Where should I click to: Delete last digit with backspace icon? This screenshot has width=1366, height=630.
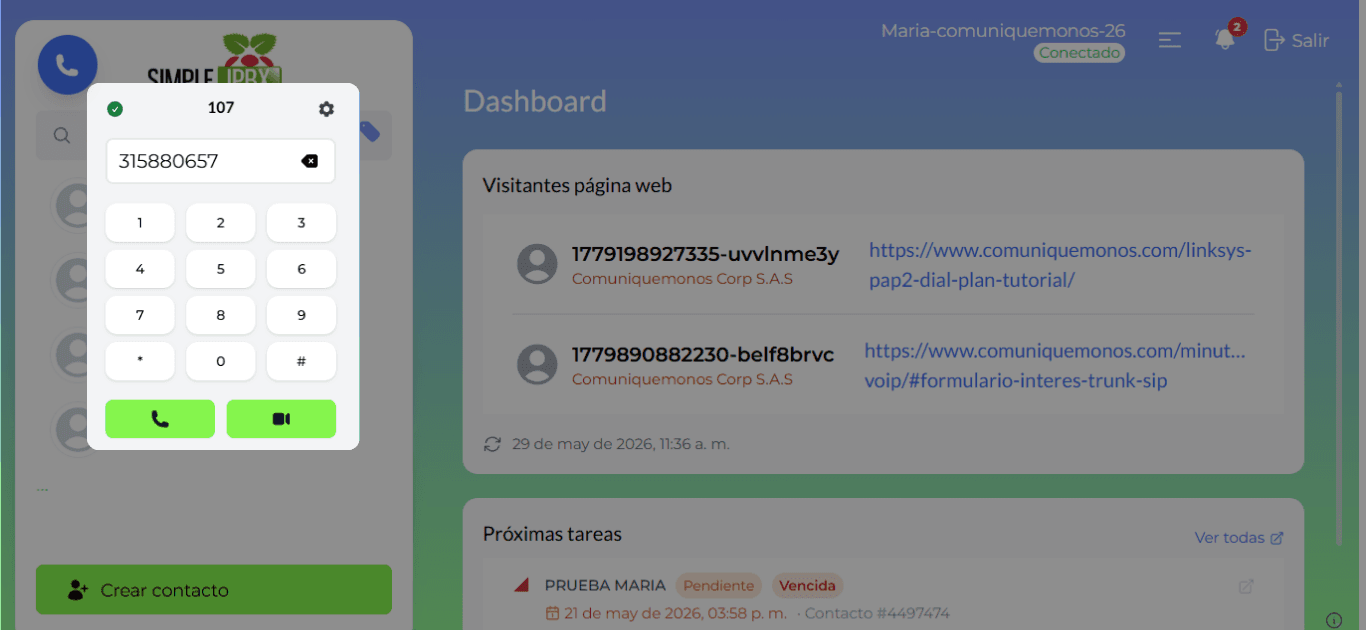coord(310,161)
